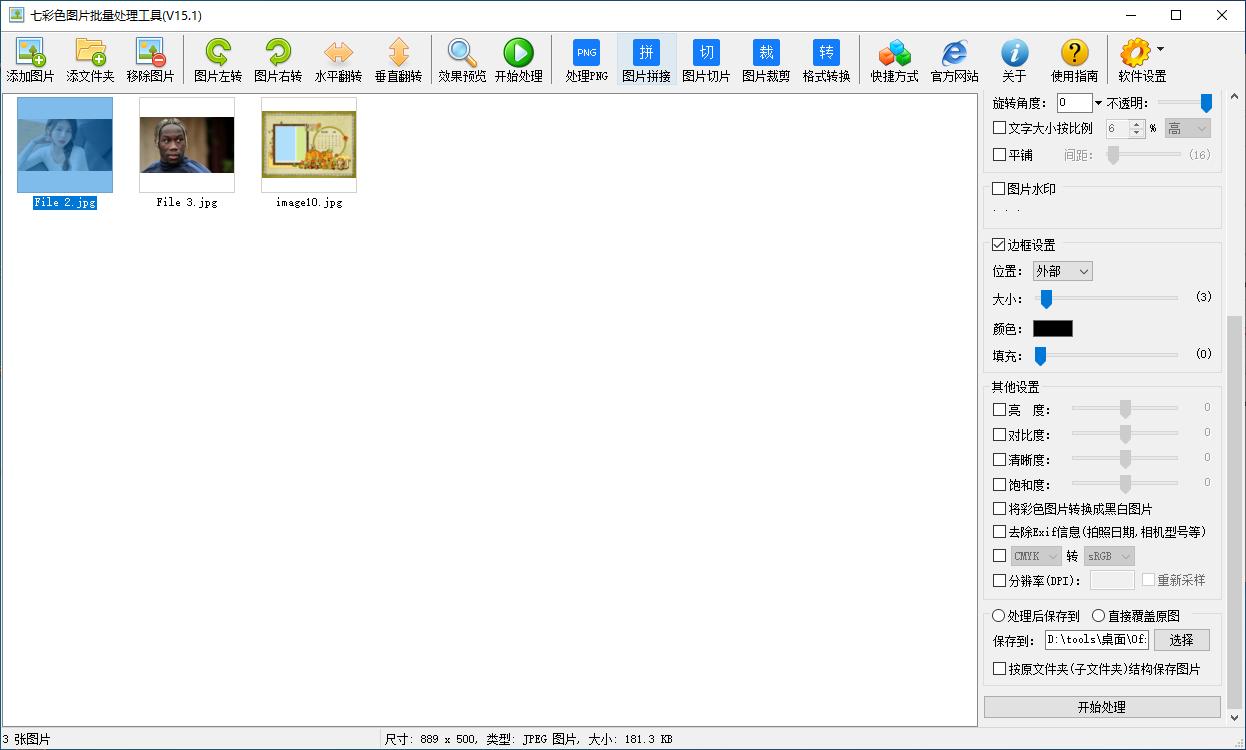
Task: Open 官方网站 official website icon
Action: pos(954,53)
